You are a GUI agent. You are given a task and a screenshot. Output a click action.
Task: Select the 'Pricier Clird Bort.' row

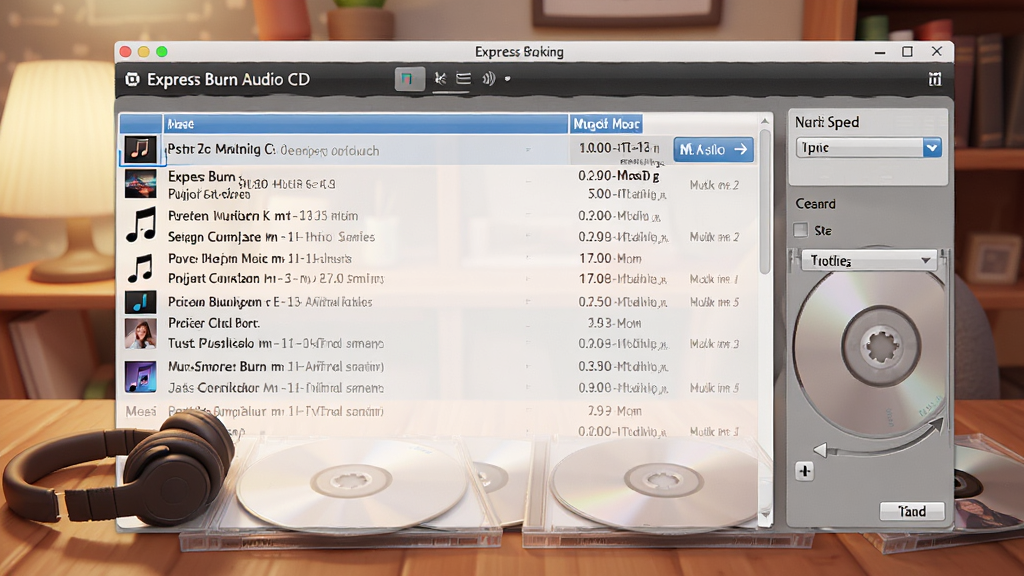point(214,323)
